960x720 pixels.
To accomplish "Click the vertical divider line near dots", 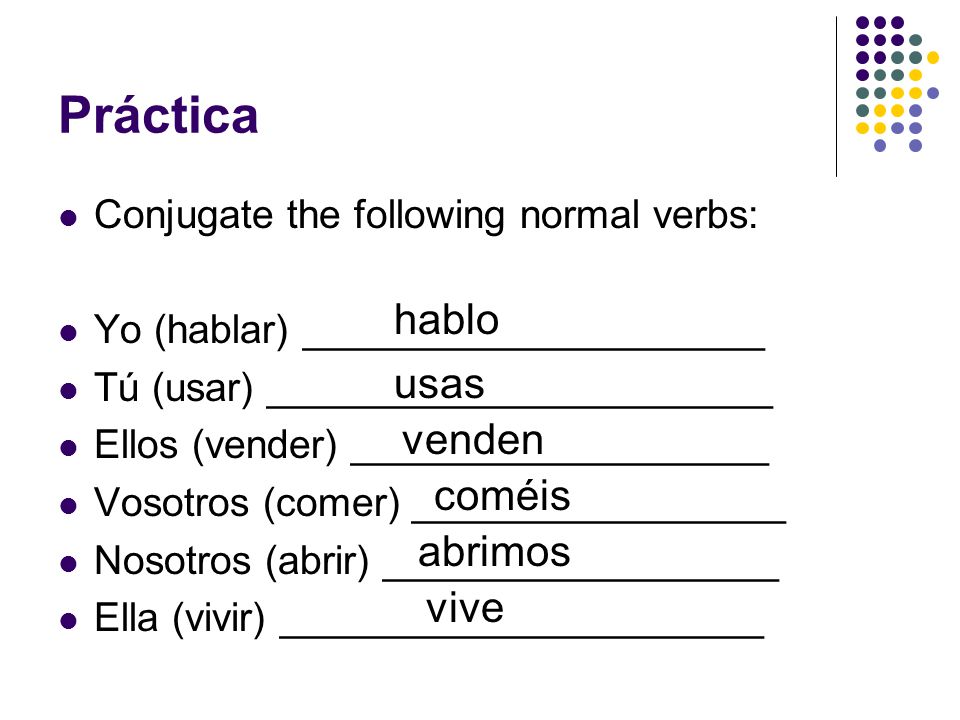I will 836,97.
